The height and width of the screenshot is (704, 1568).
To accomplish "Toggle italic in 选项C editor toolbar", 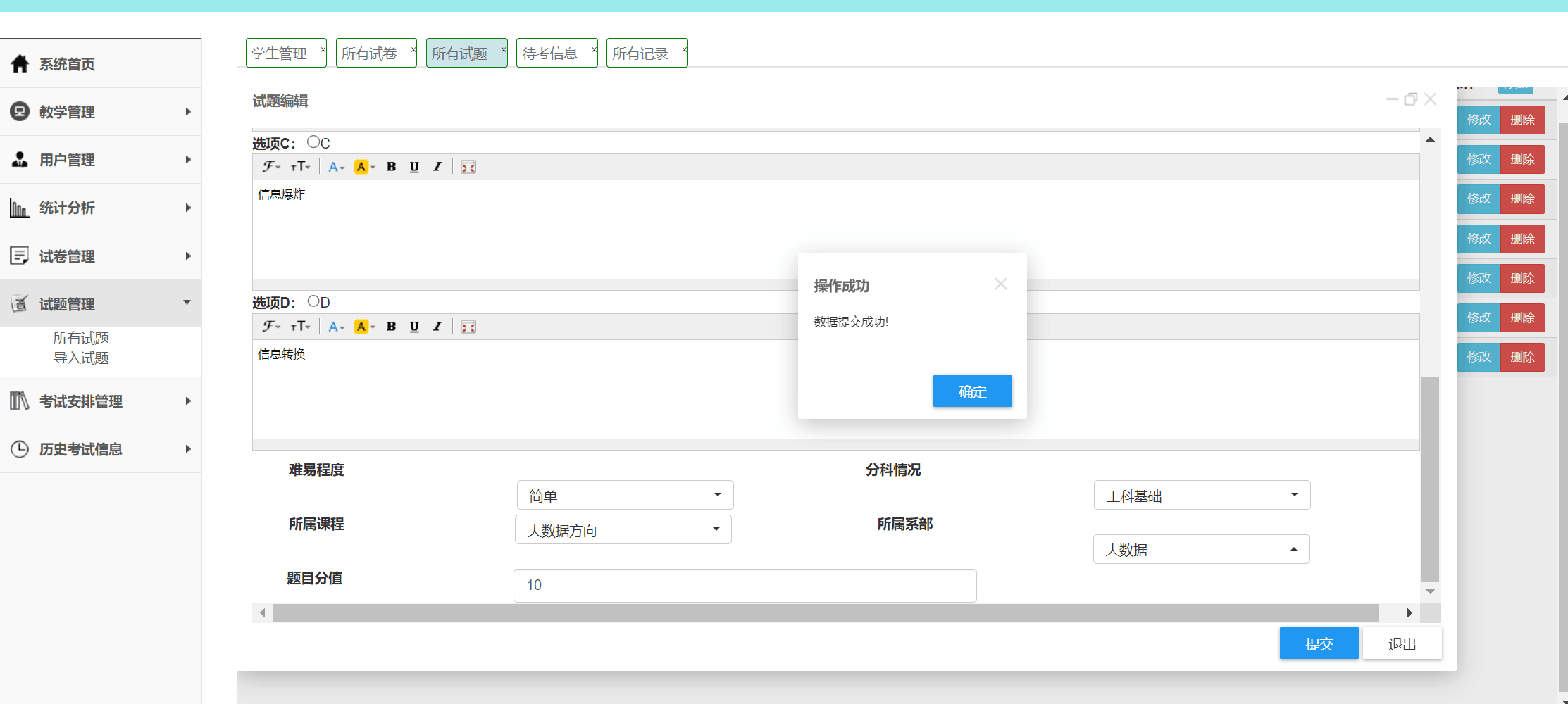I will point(437,167).
